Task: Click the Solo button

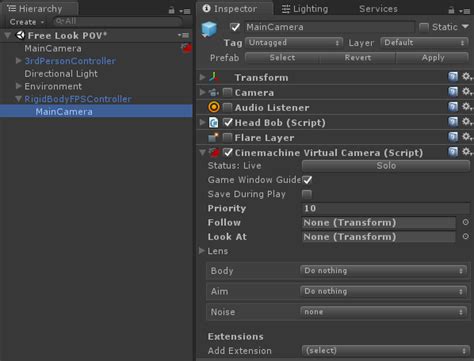Action: 386,166
